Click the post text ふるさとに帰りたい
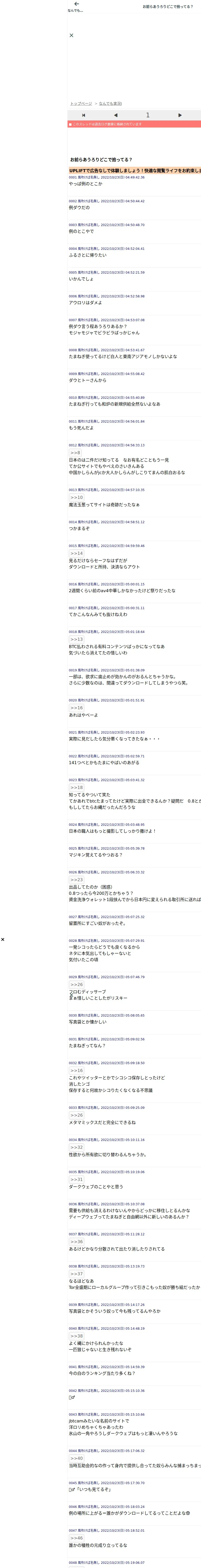 tap(88, 255)
